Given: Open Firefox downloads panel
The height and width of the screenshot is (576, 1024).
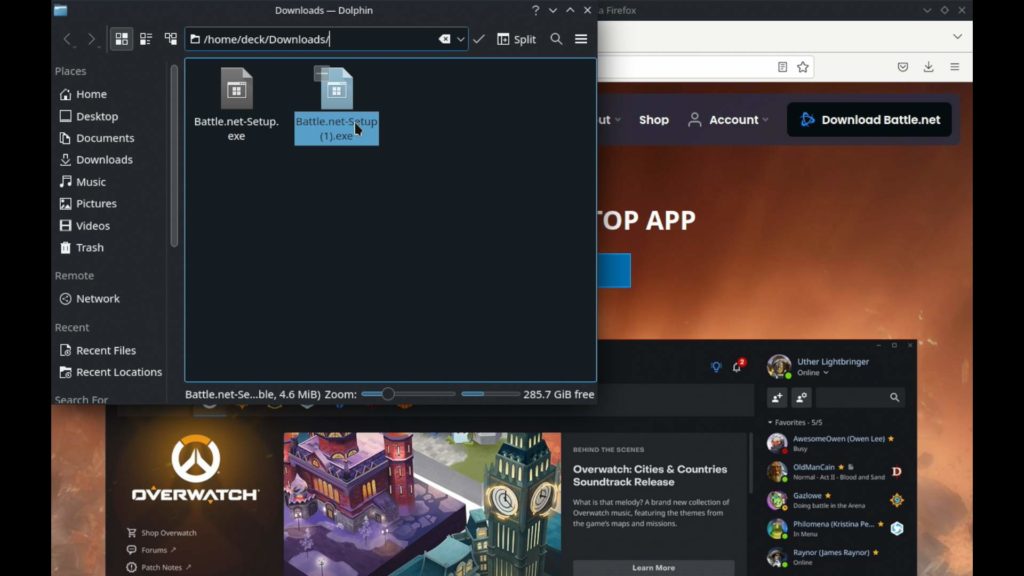Looking at the screenshot, I should coord(928,67).
